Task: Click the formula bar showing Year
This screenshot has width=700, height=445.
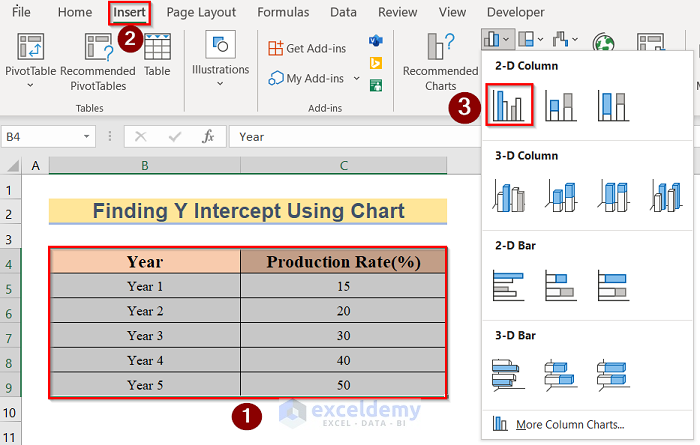Action: (x=355, y=137)
